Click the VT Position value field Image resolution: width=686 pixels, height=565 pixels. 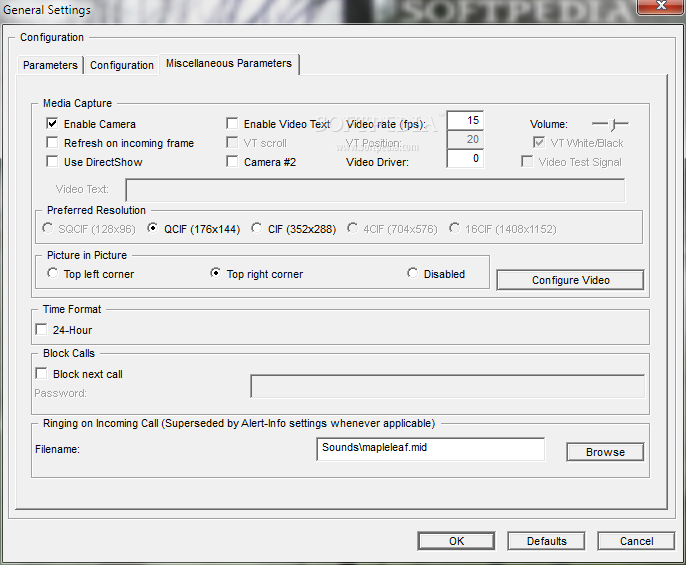point(465,140)
